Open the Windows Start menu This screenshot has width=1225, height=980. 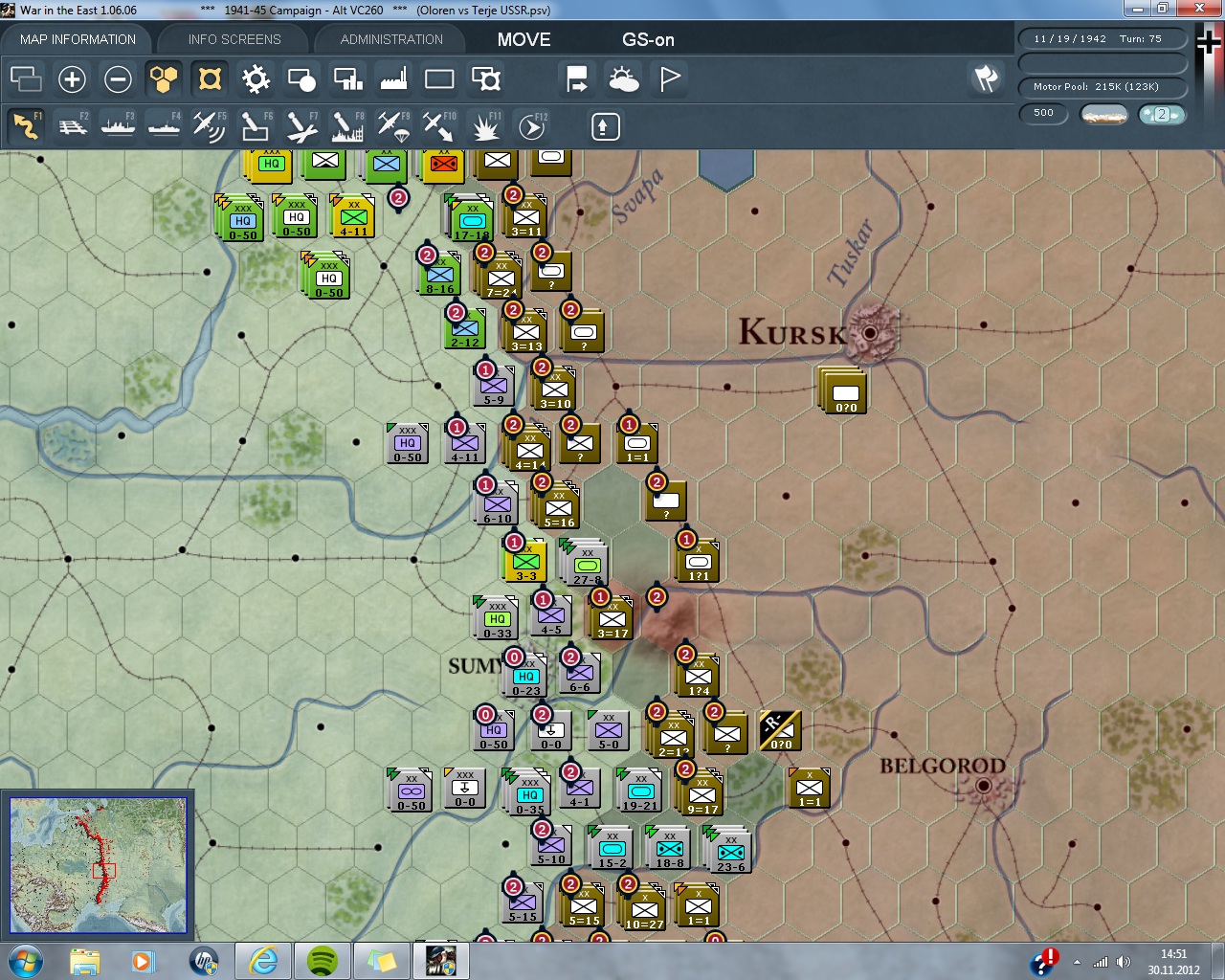[x=26, y=961]
